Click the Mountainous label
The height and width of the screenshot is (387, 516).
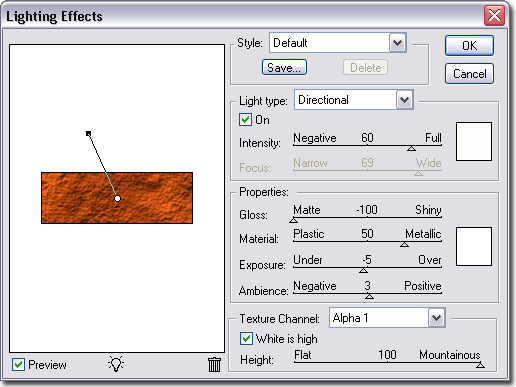(450, 355)
